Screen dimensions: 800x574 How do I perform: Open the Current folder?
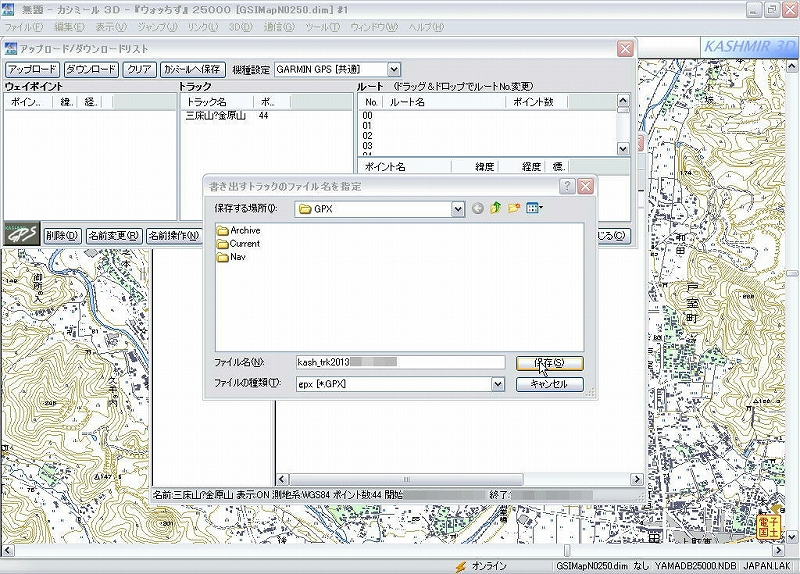[238, 244]
